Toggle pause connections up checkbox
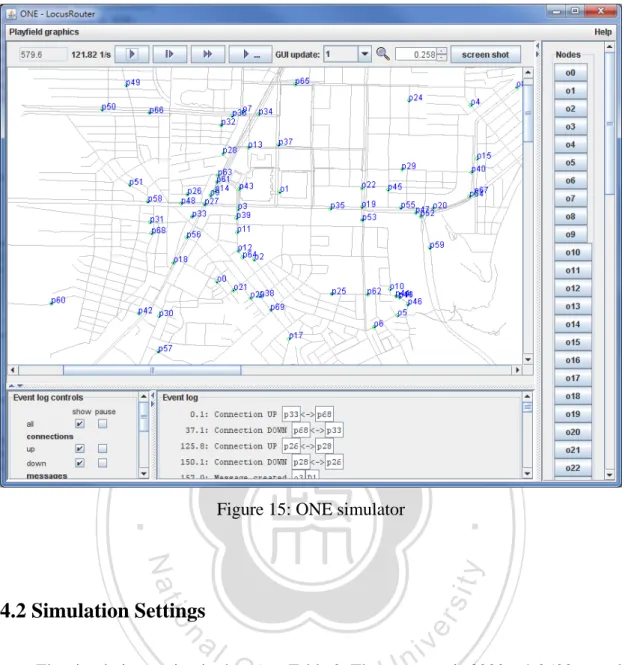The width and height of the screenshot is (625, 665). pyautogui.click(x=103, y=449)
